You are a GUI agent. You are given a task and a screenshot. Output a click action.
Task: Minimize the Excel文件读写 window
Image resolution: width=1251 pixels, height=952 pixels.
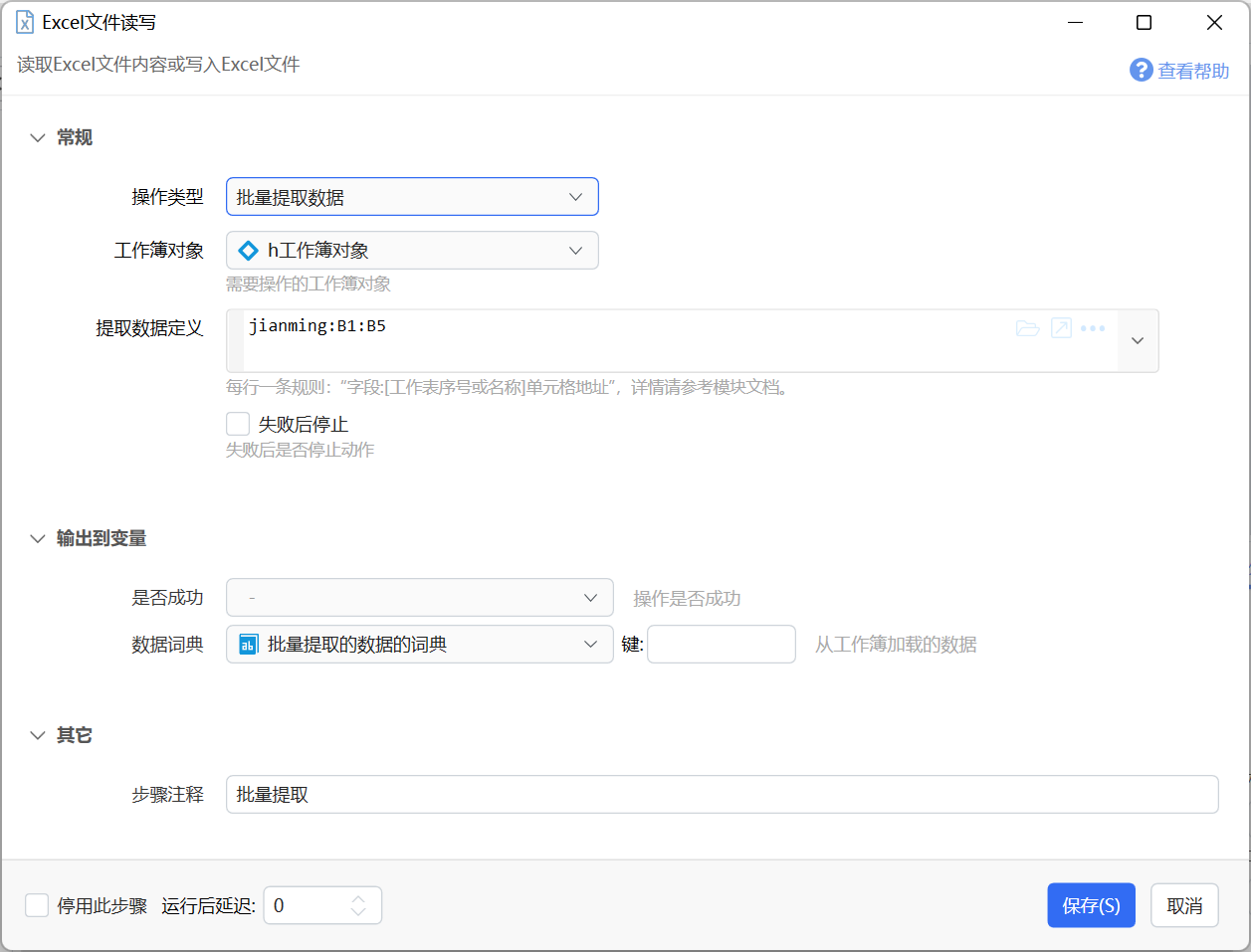point(1075,22)
